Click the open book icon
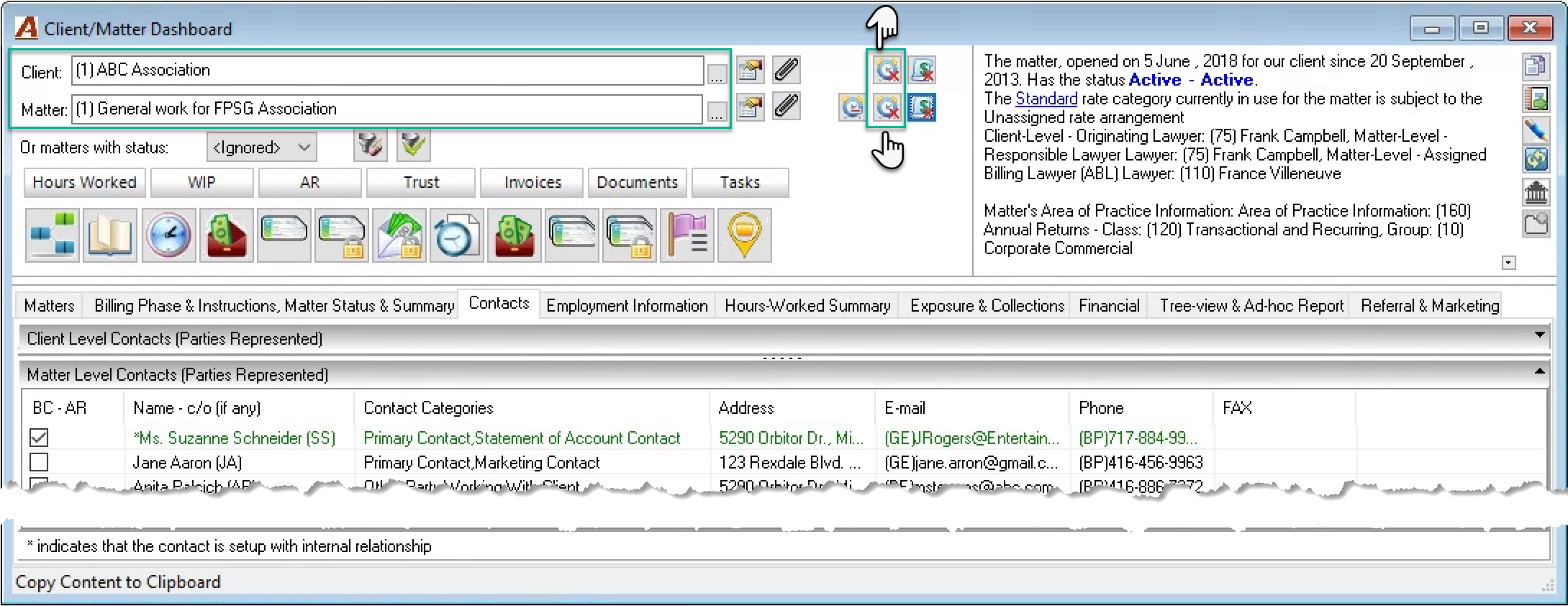 point(110,235)
